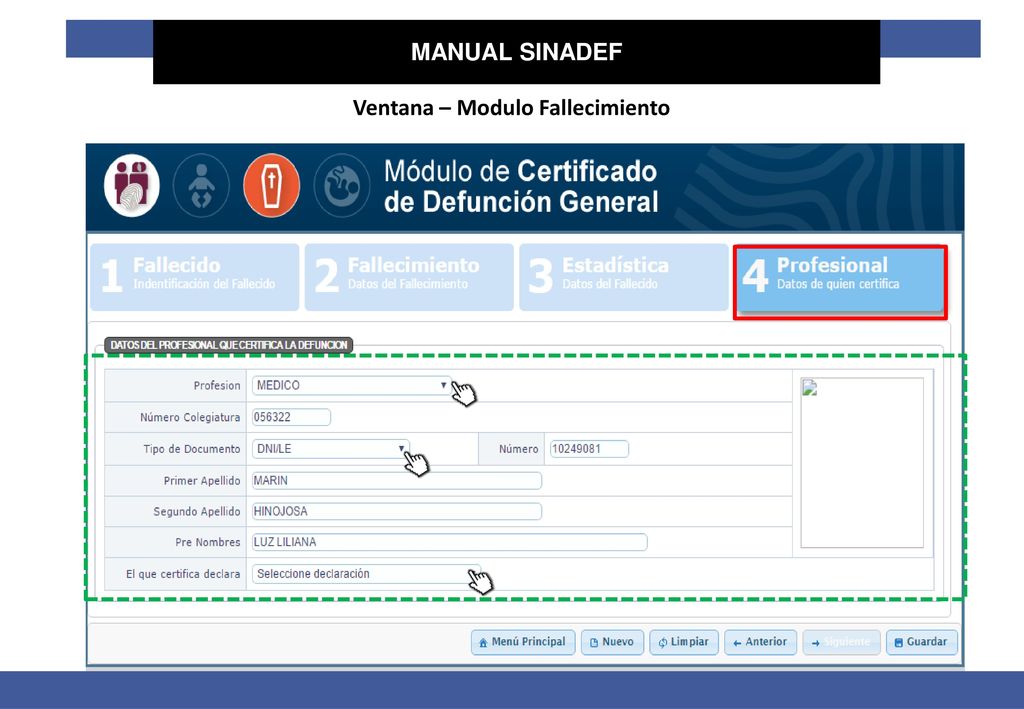
Task: Go back with the Anterior button
Action: tap(760, 642)
